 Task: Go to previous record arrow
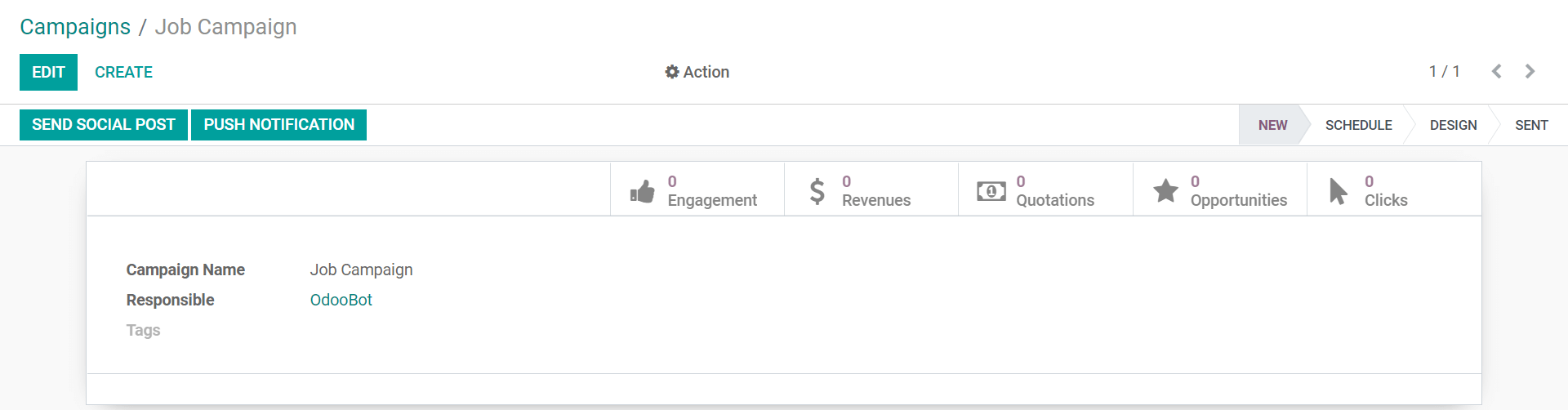click(x=1496, y=72)
